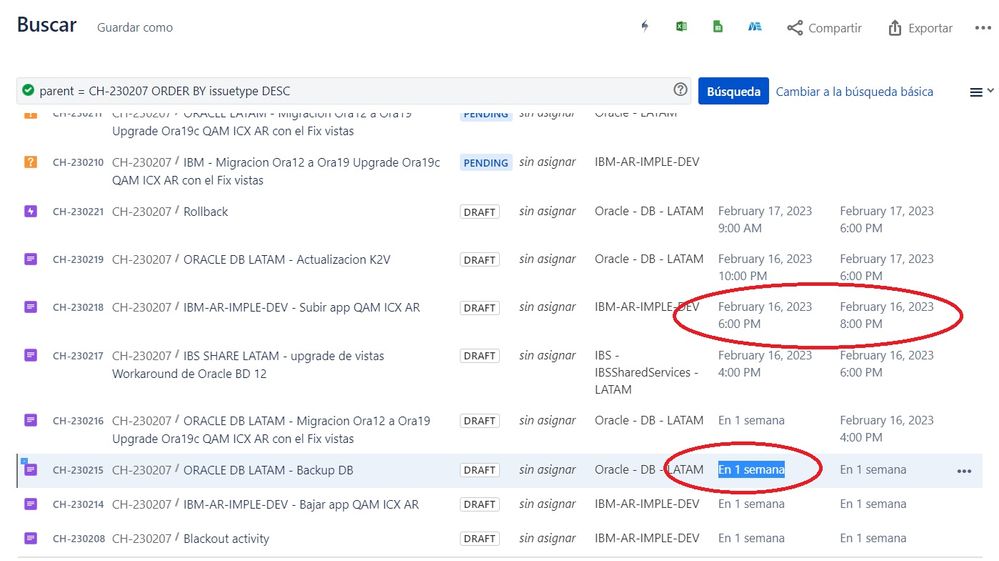Click purple issue type icon for CH-230215

(x=31, y=469)
